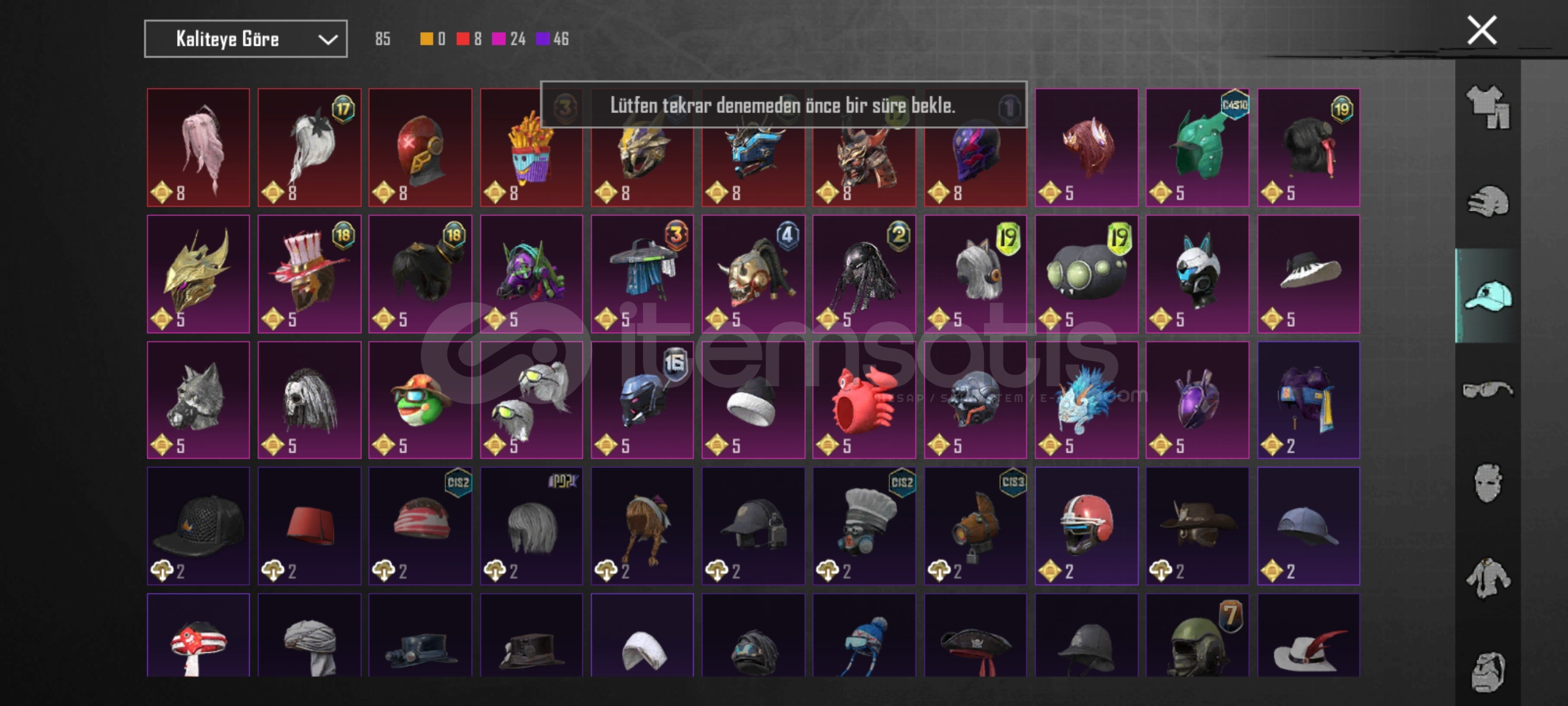Choose the grey wolf mask headgear

(198, 400)
